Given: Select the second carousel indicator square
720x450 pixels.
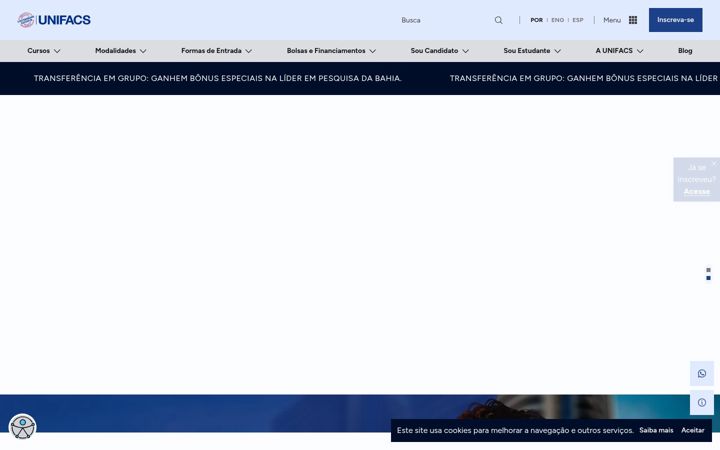Looking at the screenshot, I should [x=708, y=278].
